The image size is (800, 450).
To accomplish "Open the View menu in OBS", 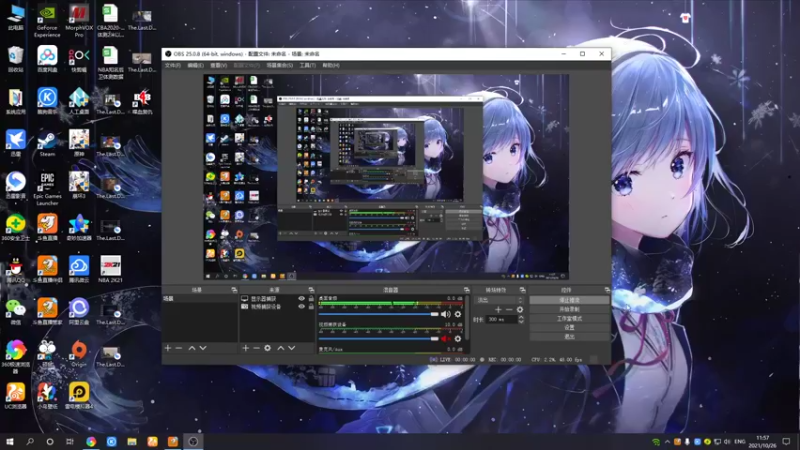I will [x=218, y=65].
